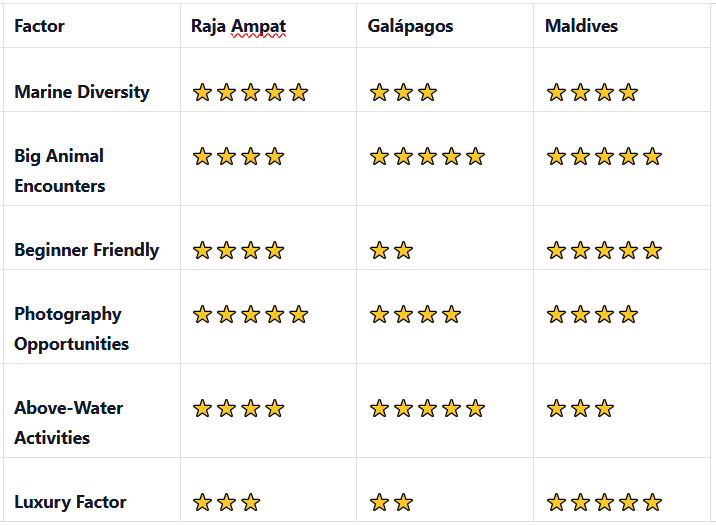This screenshot has height=525, width=716.
Task: Click Galápagos' three-star Marine Diversity rating
Action: click(x=403, y=93)
